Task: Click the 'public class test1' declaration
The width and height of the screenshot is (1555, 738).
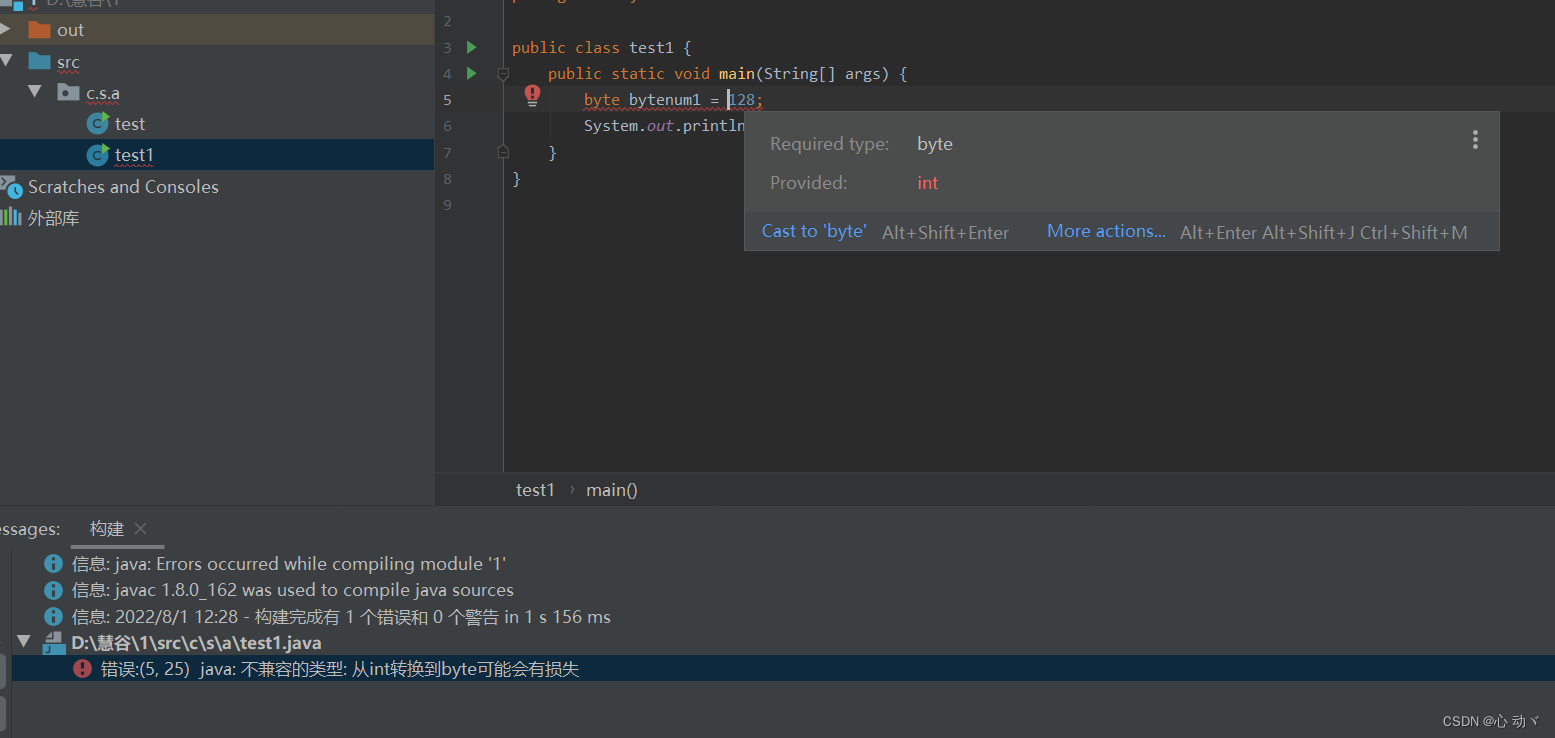Action: click(x=594, y=47)
